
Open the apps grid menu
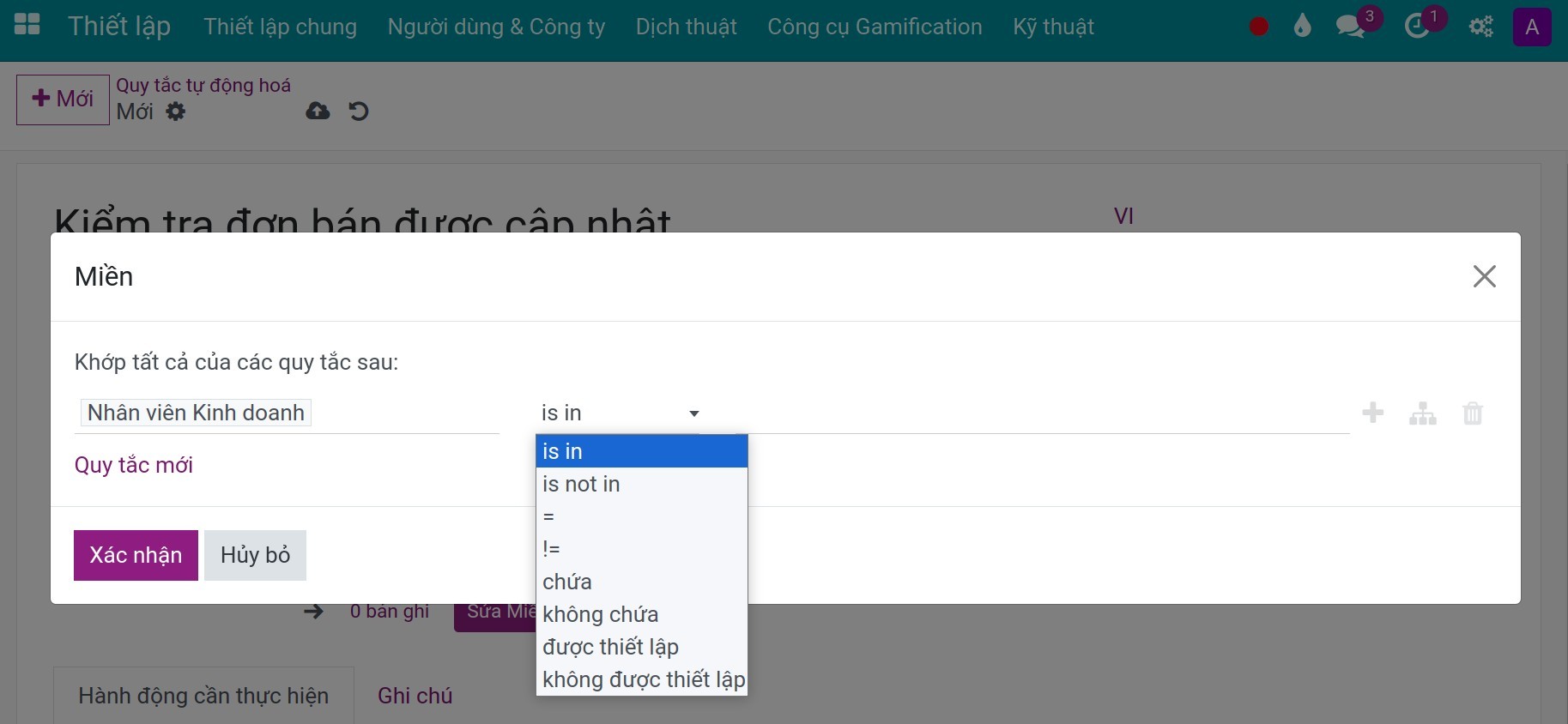[27, 25]
